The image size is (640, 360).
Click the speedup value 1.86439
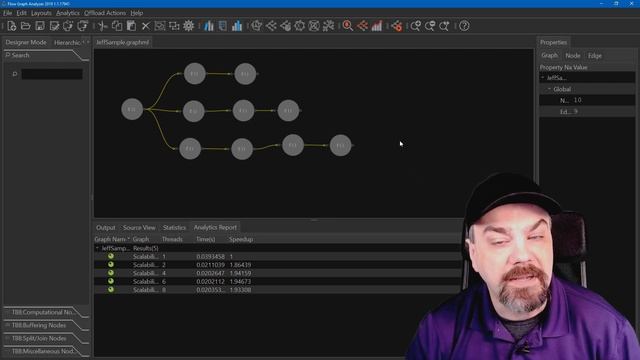[x=240, y=265]
